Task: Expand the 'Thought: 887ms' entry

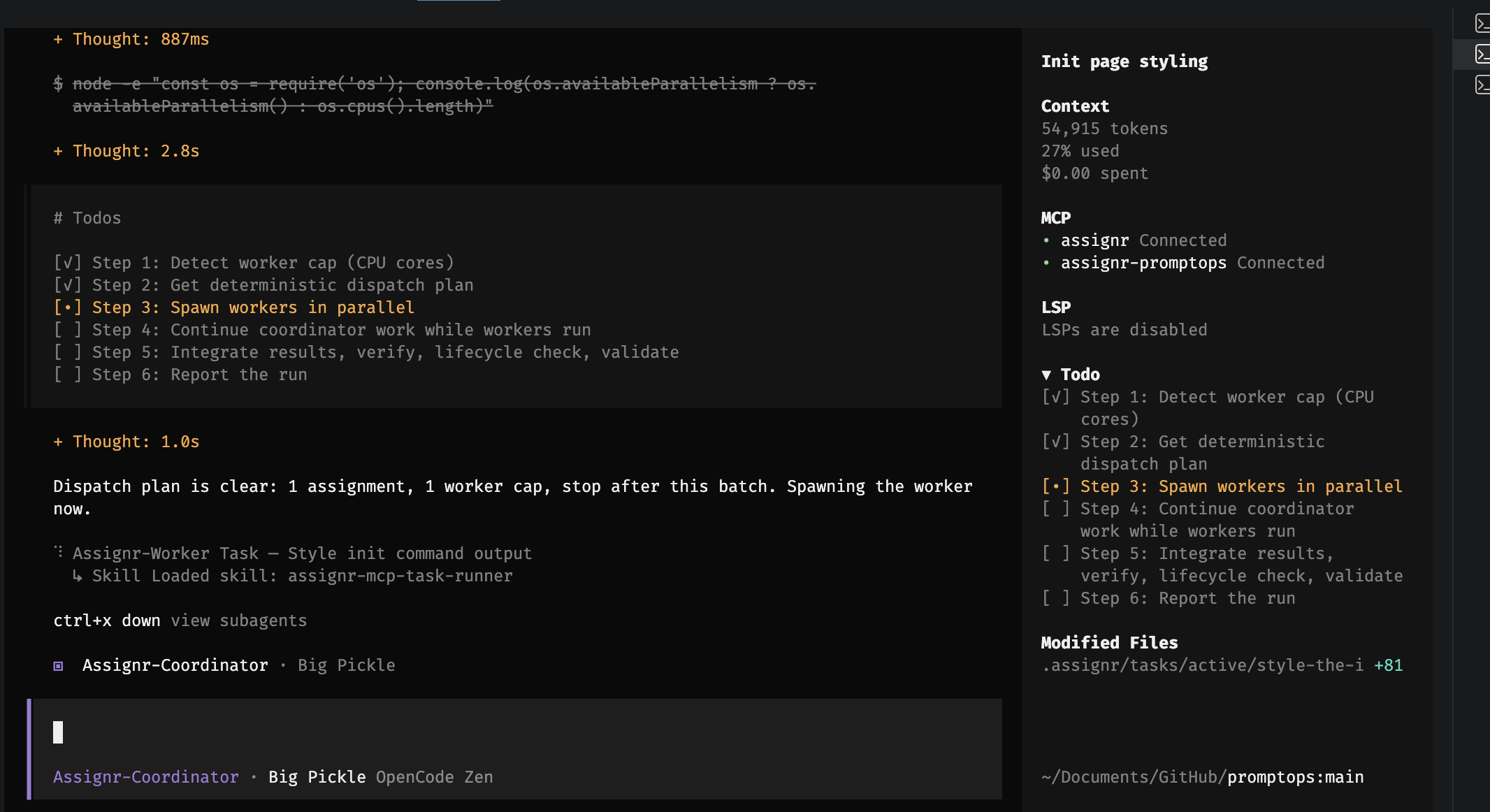Action: click(131, 39)
